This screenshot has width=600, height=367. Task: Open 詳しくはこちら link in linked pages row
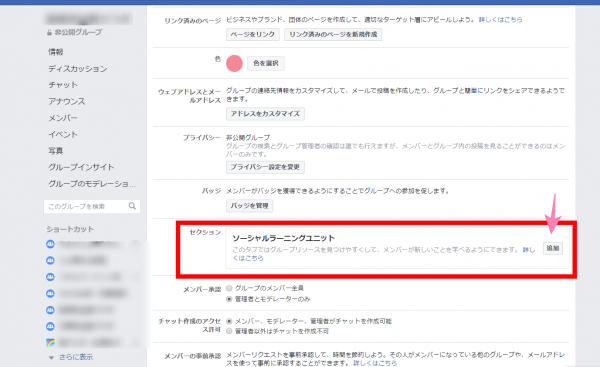click(501, 20)
